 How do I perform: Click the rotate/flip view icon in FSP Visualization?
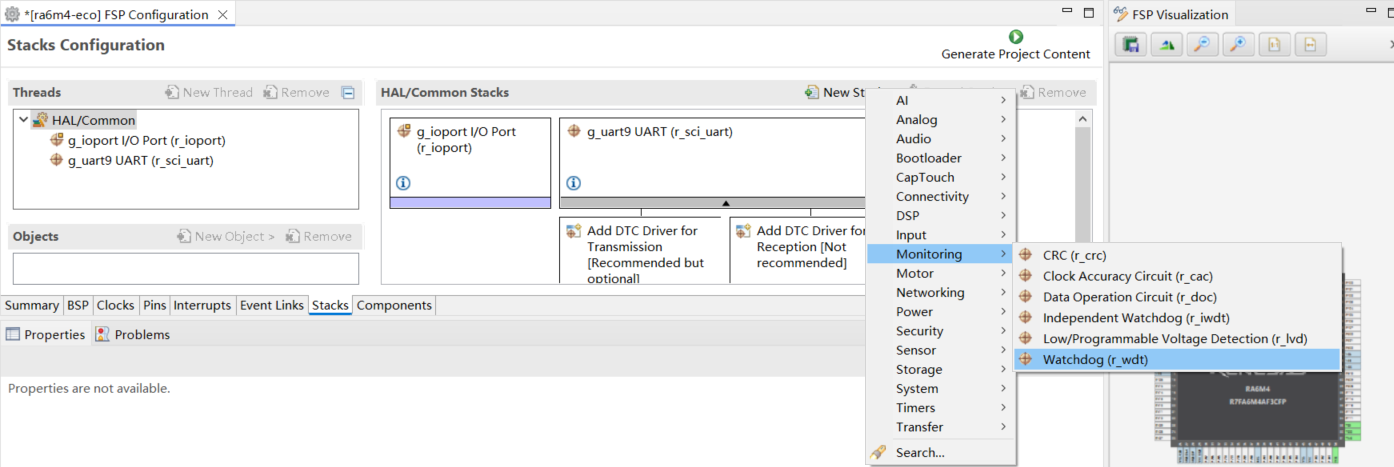click(x=1165, y=44)
